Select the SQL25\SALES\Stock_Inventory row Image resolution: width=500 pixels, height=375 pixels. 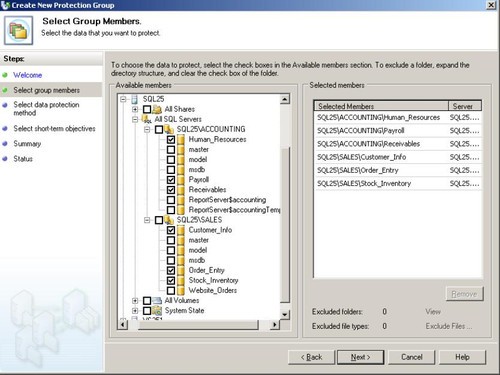[398, 183]
